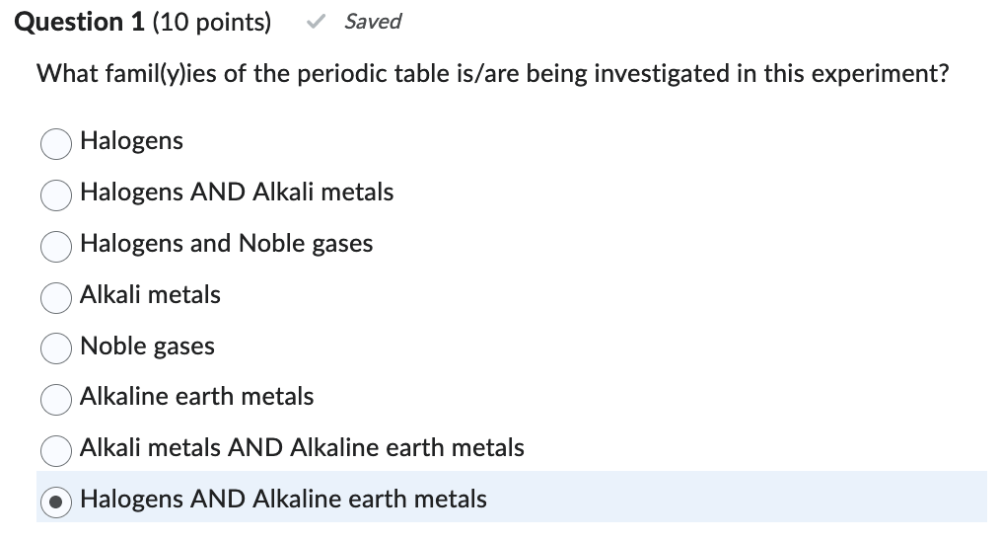Image resolution: width=1000 pixels, height=541 pixels.
Task: Click the "Halogens AND Alkali metals" label text
Action: click(x=237, y=192)
